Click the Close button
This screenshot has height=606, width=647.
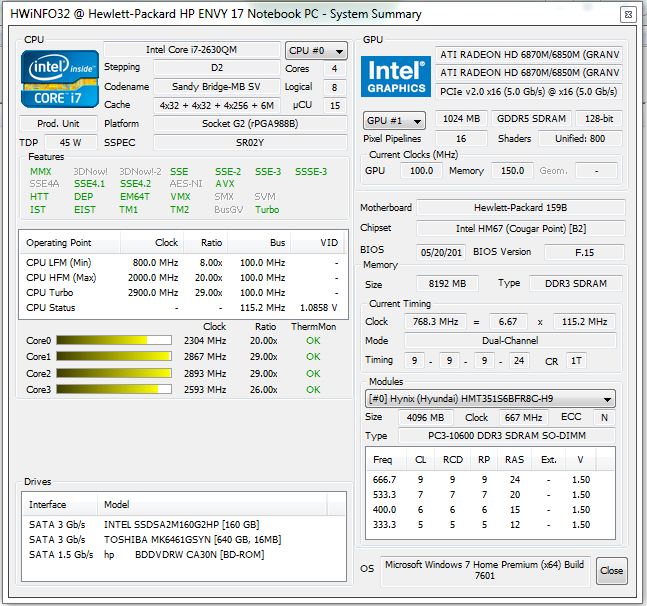pyautogui.click(x=612, y=571)
